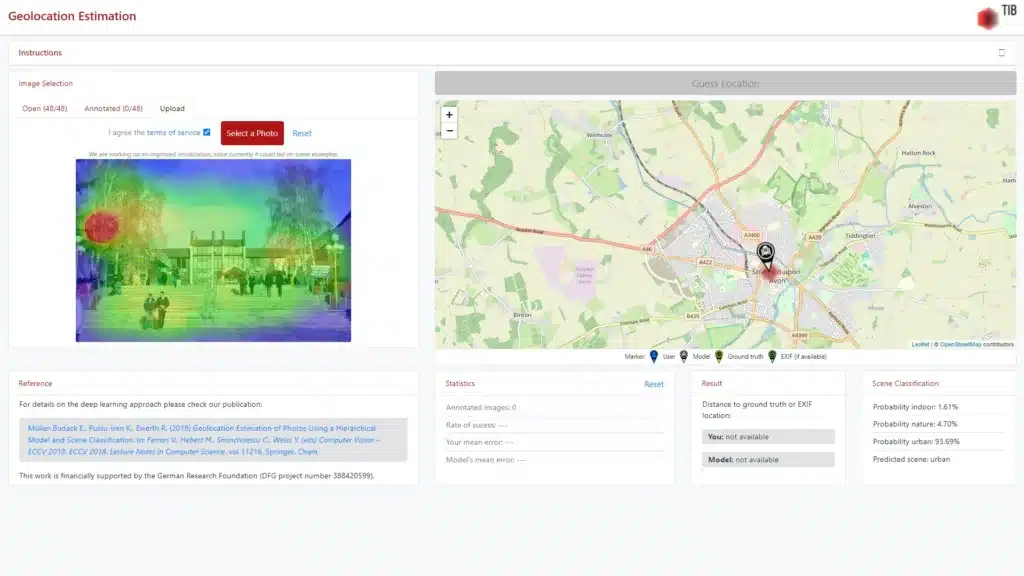
Task: Click 'You: not available' result field
Action: click(x=768, y=436)
